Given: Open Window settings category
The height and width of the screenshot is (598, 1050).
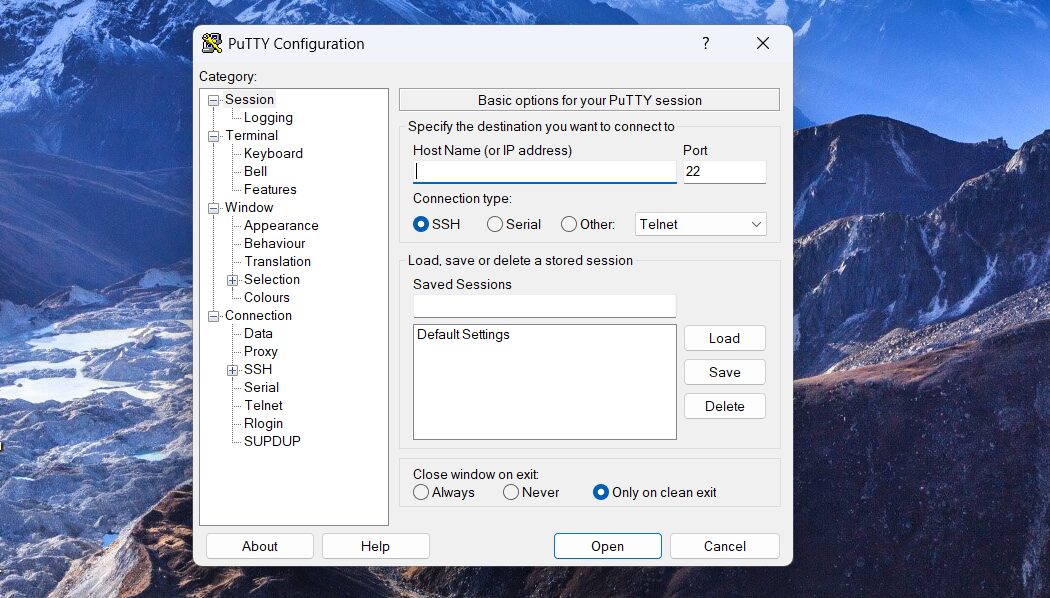Looking at the screenshot, I should pyautogui.click(x=249, y=208).
